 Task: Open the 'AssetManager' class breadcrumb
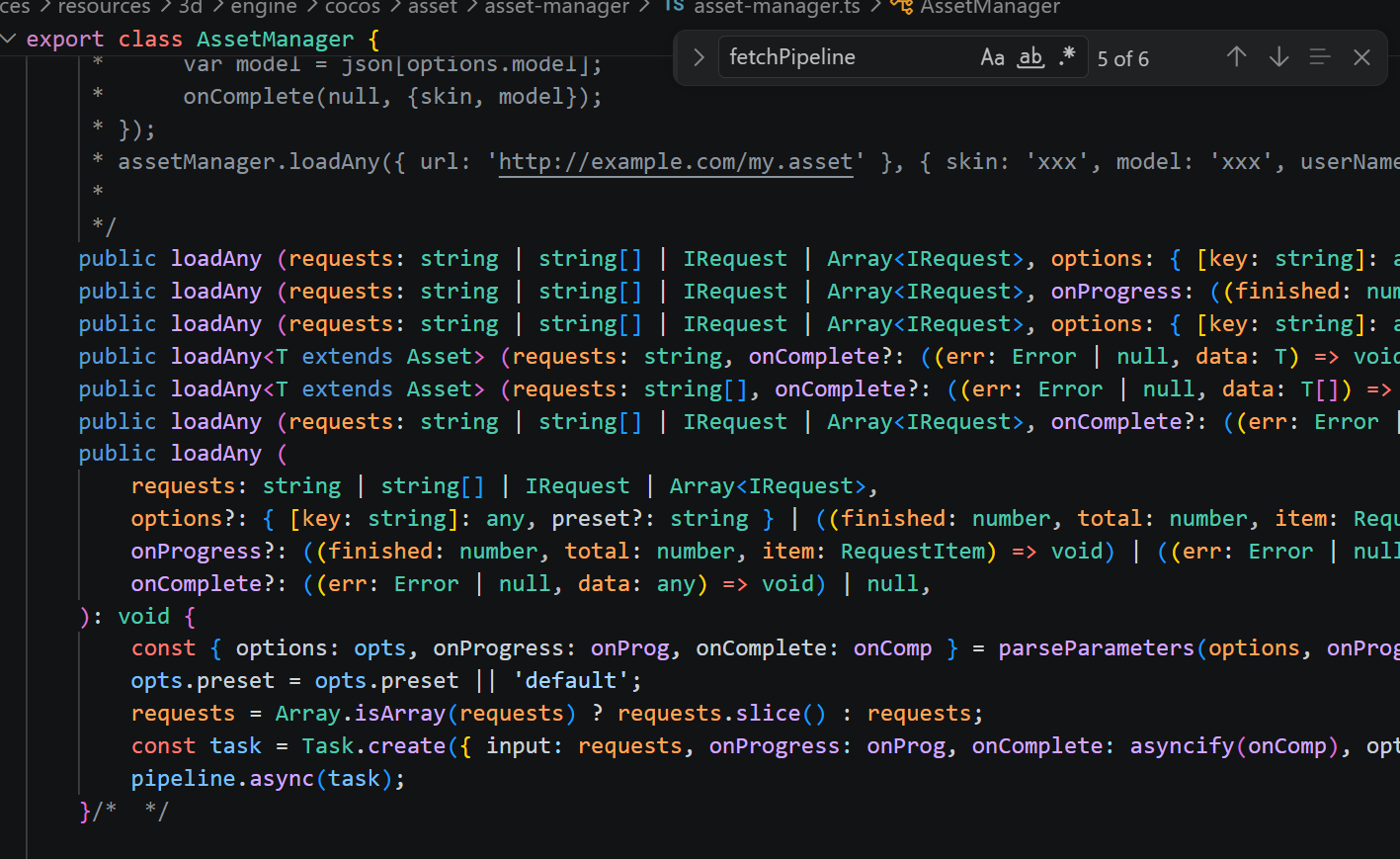[990, 7]
